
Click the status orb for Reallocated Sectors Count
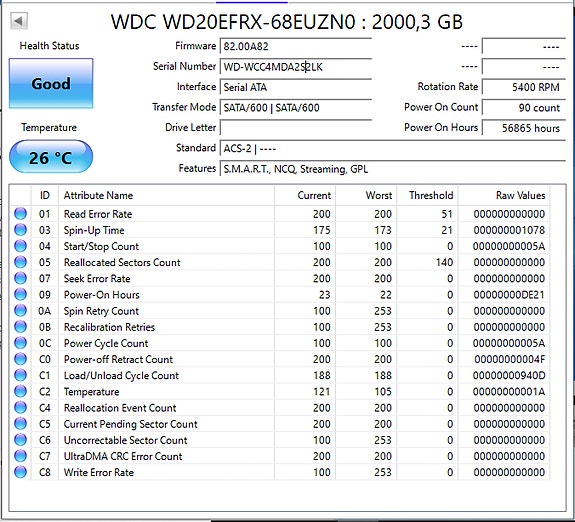pyautogui.click(x=21, y=262)
